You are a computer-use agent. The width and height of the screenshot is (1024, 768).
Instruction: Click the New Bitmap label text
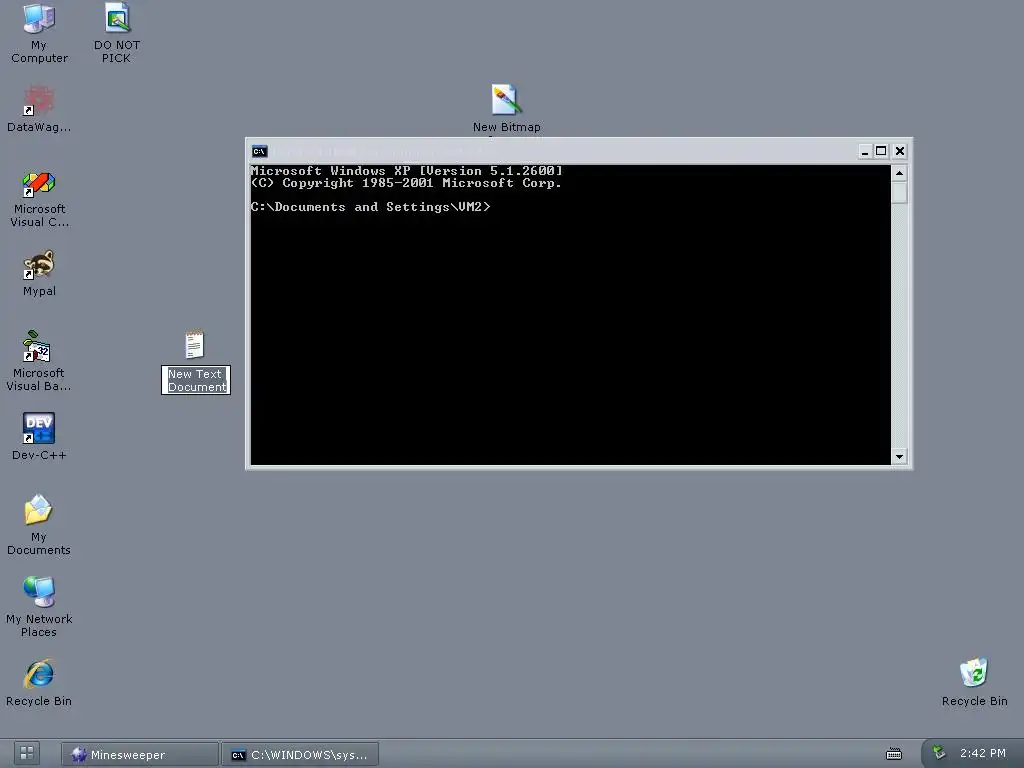(x=506, y=127)
